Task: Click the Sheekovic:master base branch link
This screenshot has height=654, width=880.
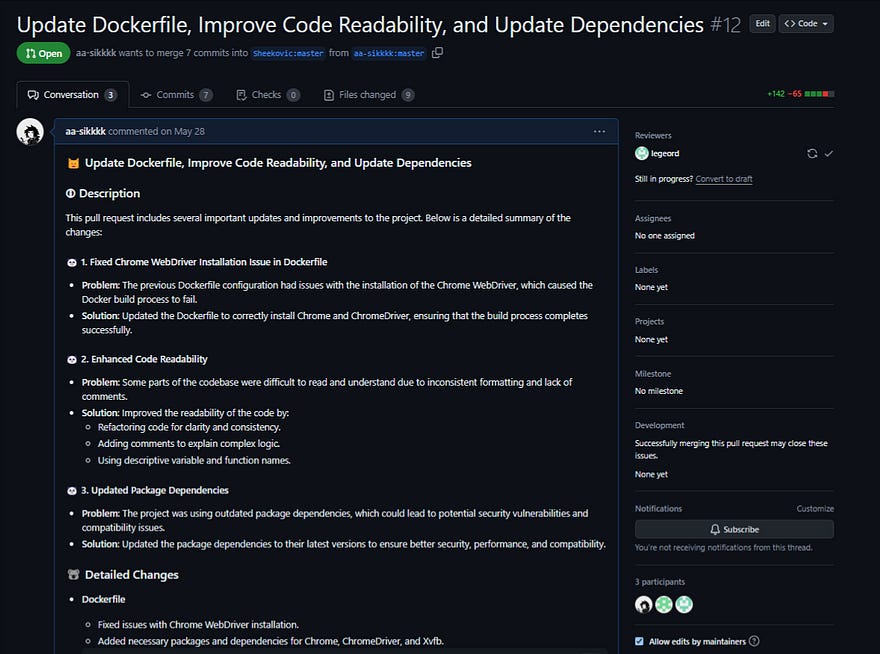Action: pos(288,53)
